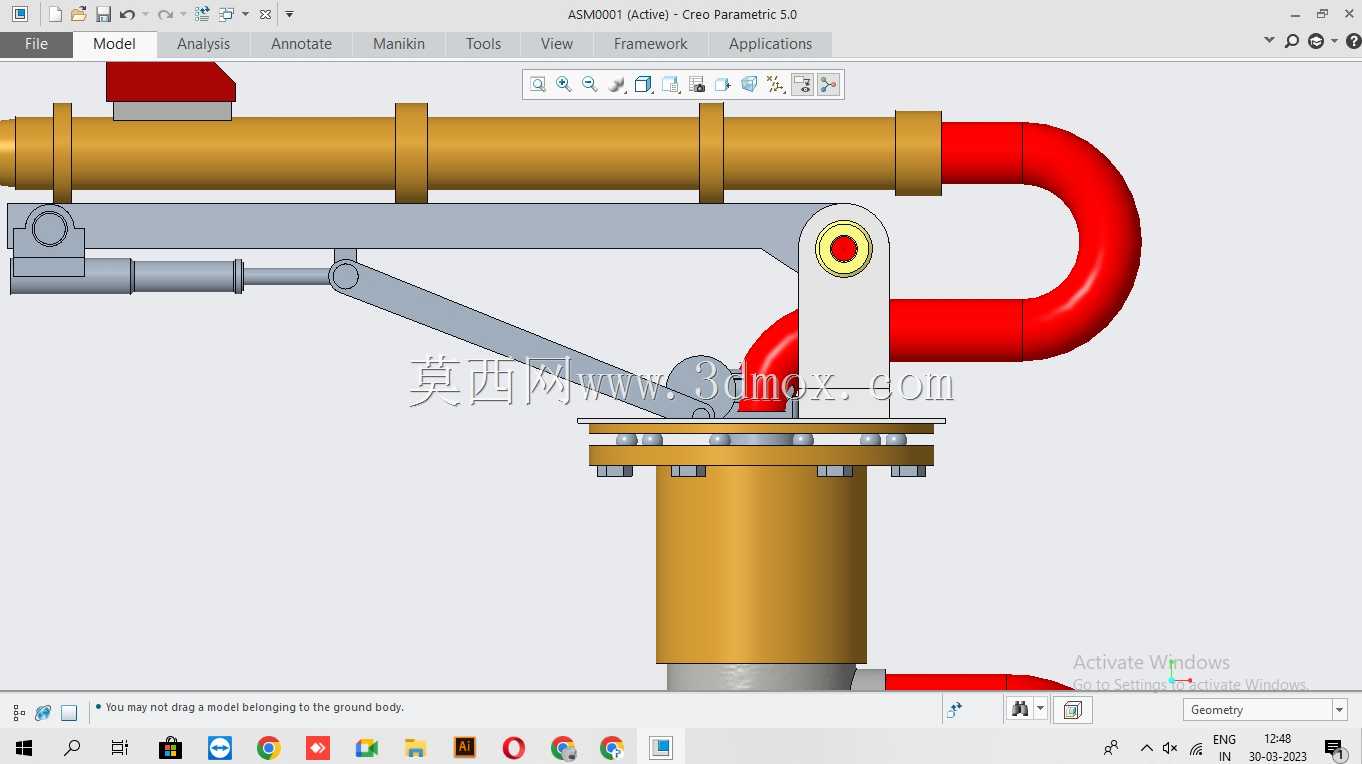Click the selection buffer icon in status bar
The image size is (1362, 764).
[x=1072, y=710]
